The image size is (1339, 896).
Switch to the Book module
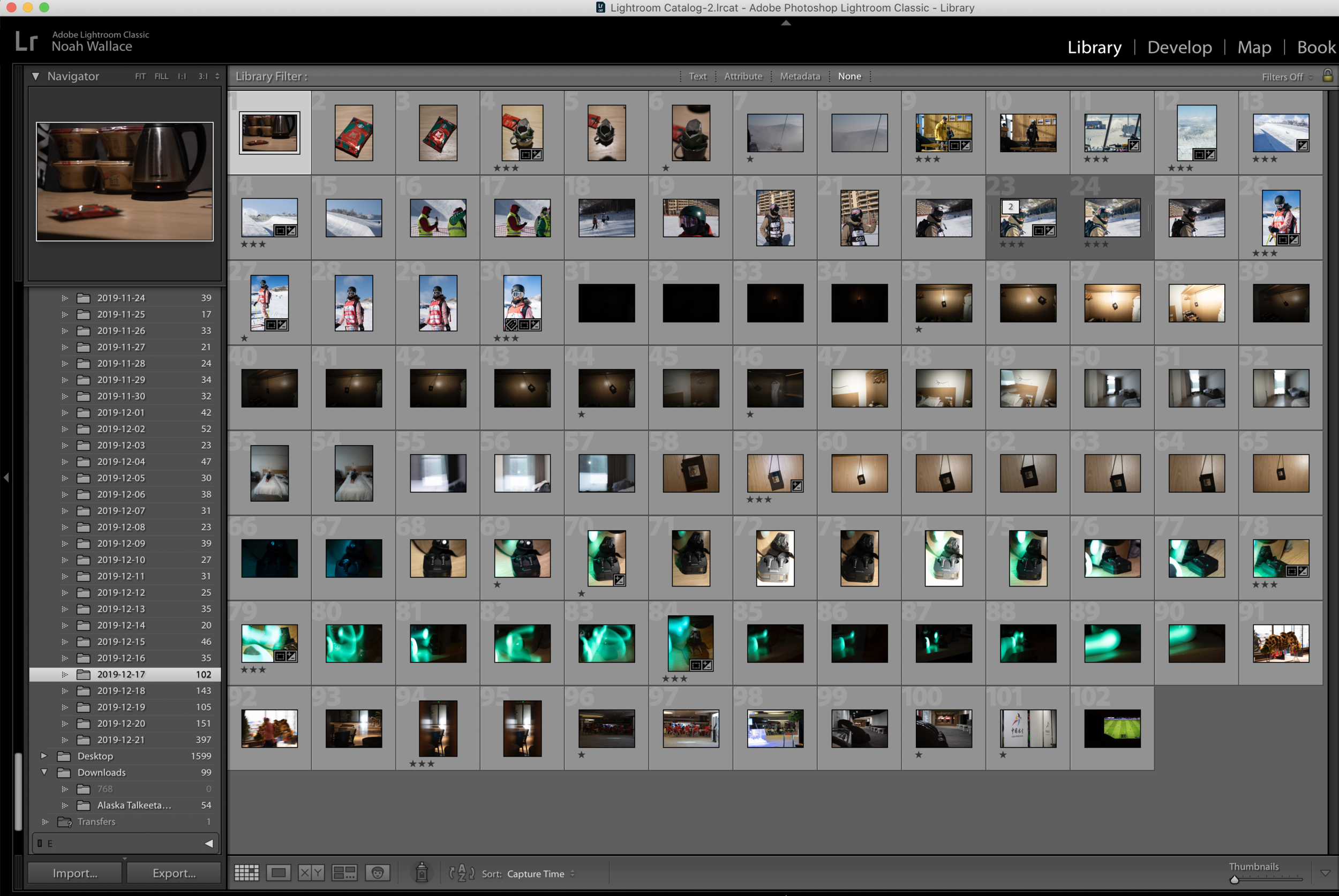pyautogui.click(x=1316, y=47)
